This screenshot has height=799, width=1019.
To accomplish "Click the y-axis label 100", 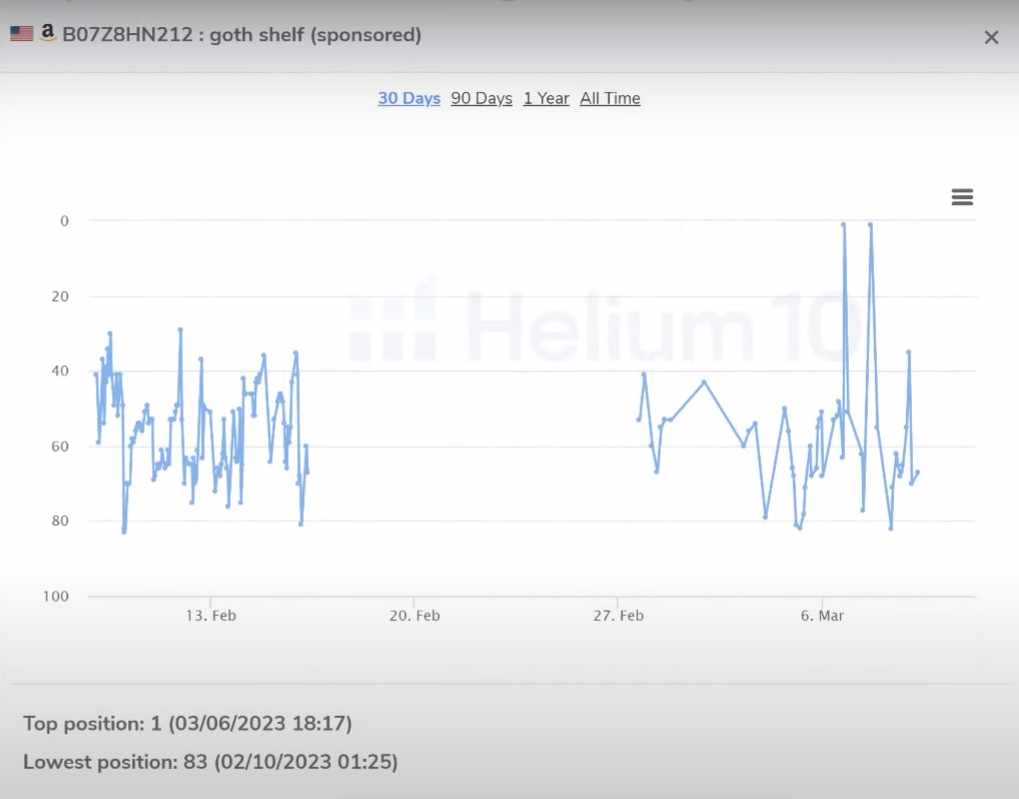I will pos(56,596).
